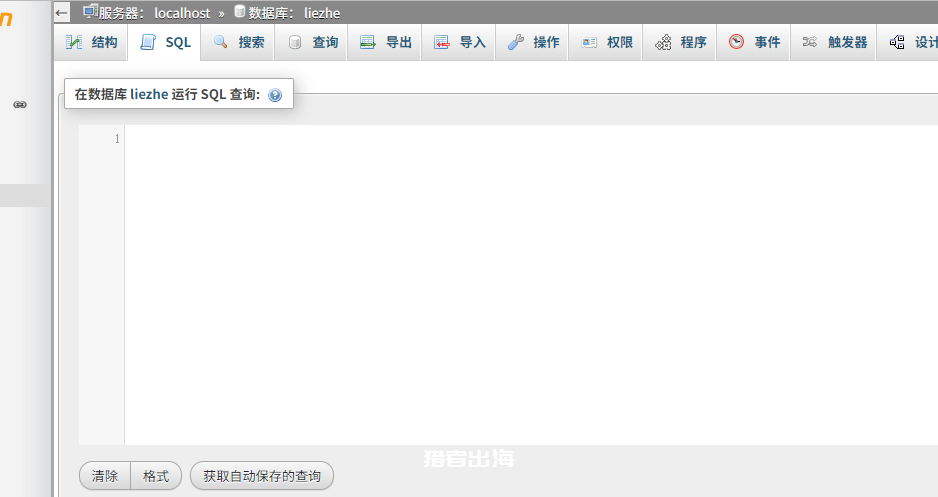Click the liezhe database breadcrumb link
The image size is (938, 497).
[322, 13]
